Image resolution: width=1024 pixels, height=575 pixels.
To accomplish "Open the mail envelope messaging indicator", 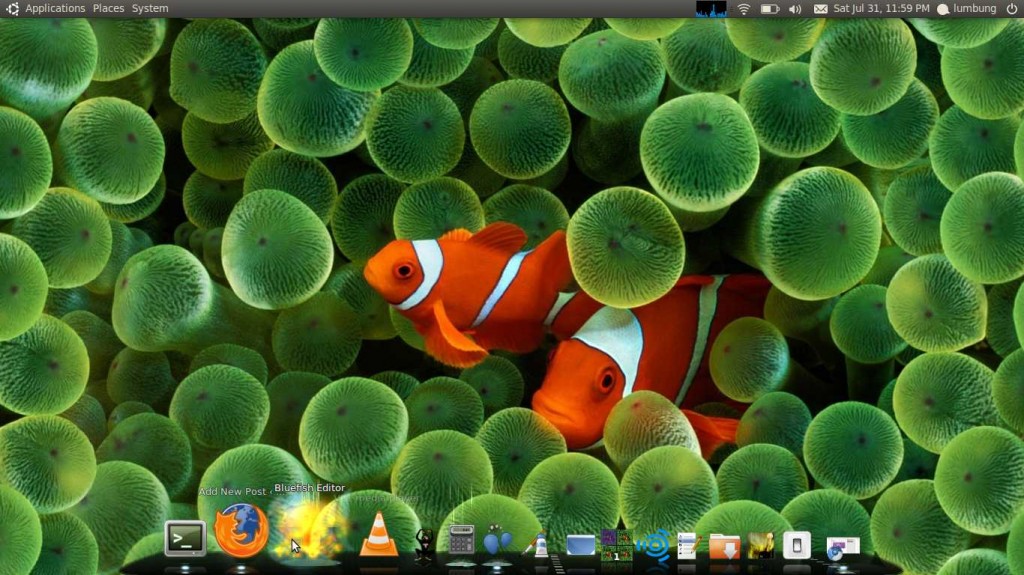I will click(x=820, y=9).
